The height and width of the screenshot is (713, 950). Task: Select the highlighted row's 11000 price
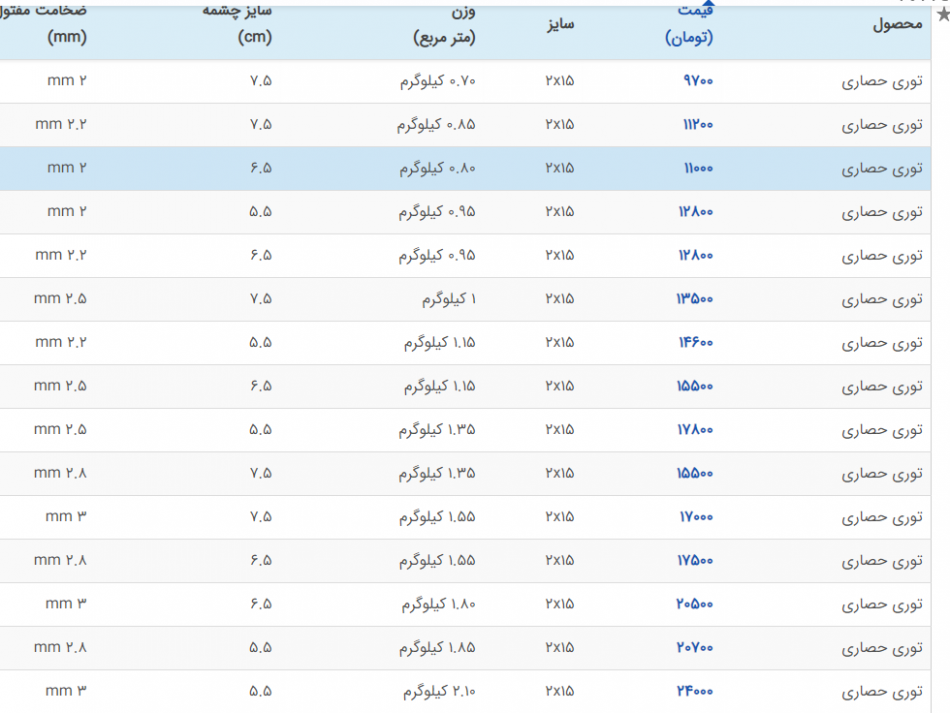(698, 169)
